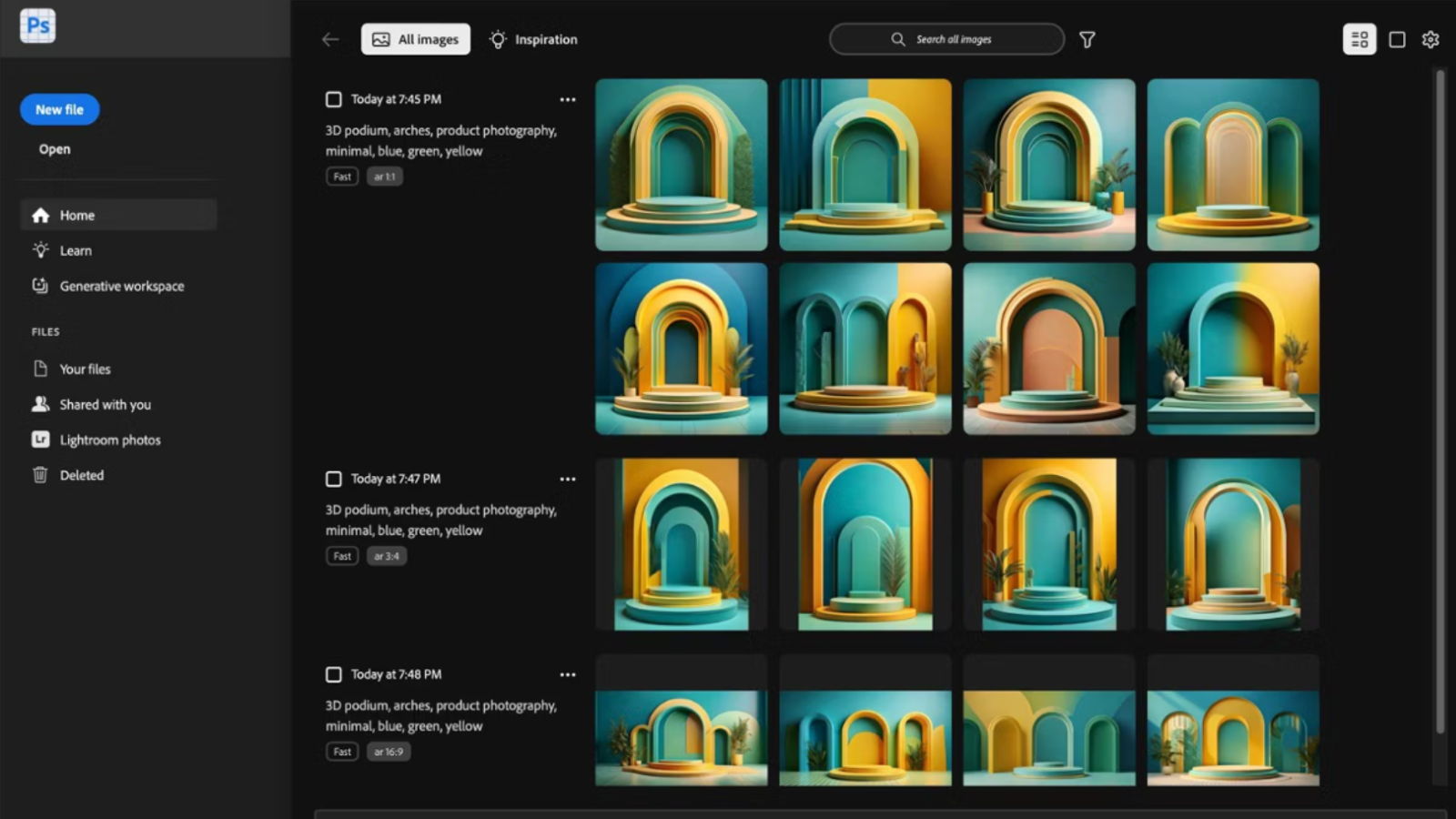Image resolution: width=1456 pixels, height=819 pixels.
Task: Open Shared with you section
Action: (105, 404)
